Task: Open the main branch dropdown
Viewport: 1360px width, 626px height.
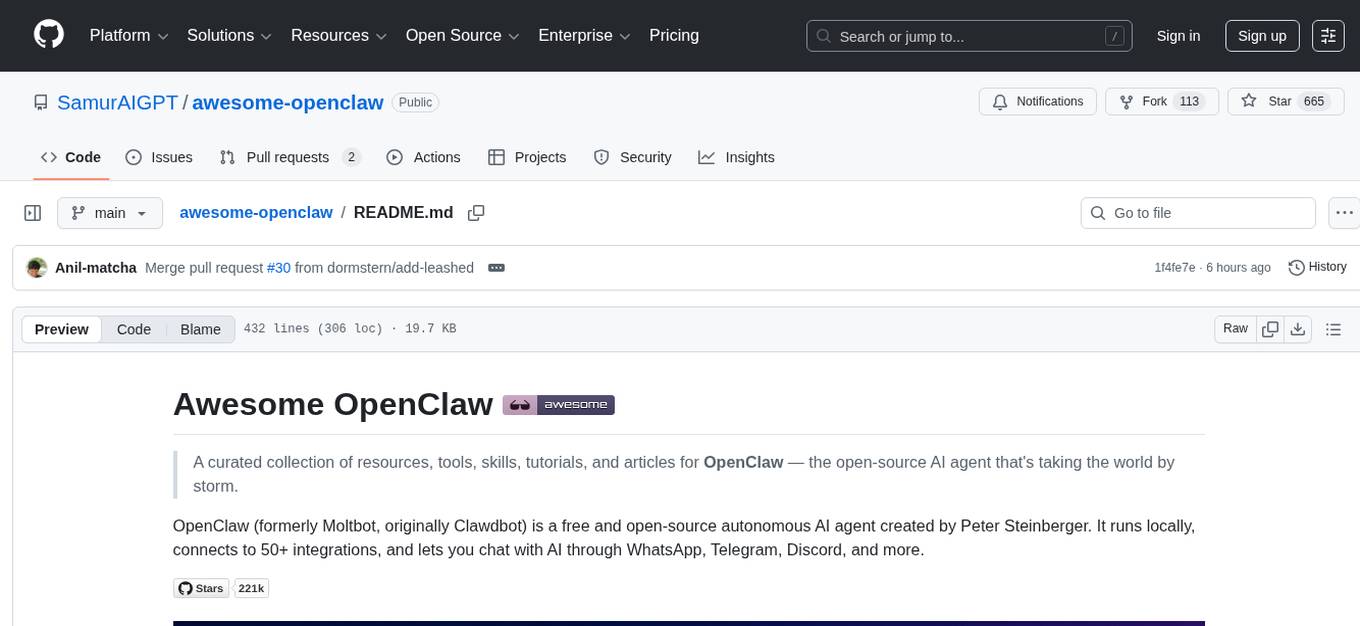Action: coord(110,212)
